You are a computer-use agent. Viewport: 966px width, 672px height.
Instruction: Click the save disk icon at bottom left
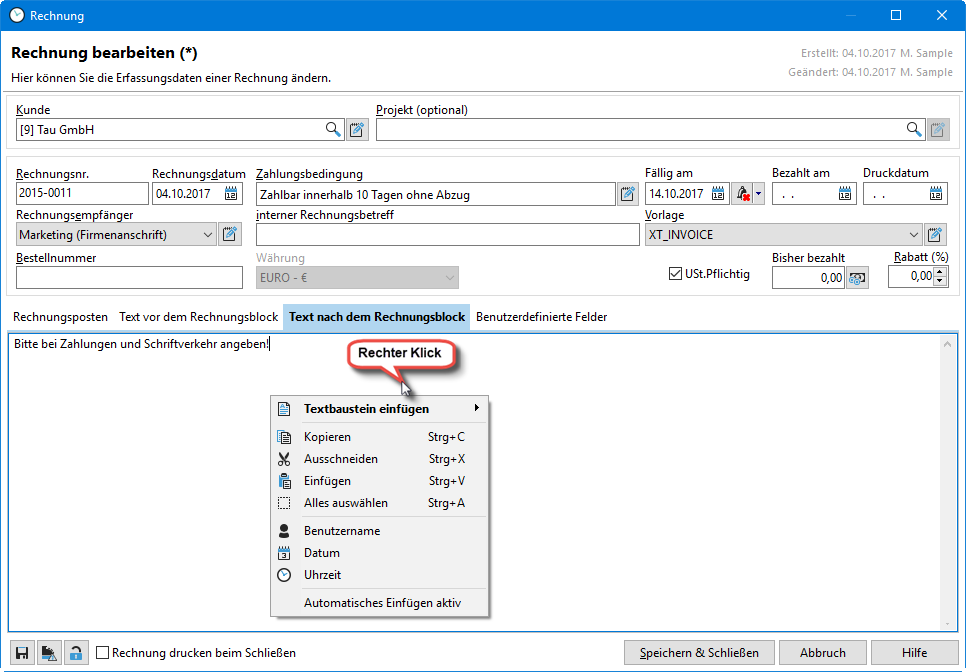click(x=21, y=653)
